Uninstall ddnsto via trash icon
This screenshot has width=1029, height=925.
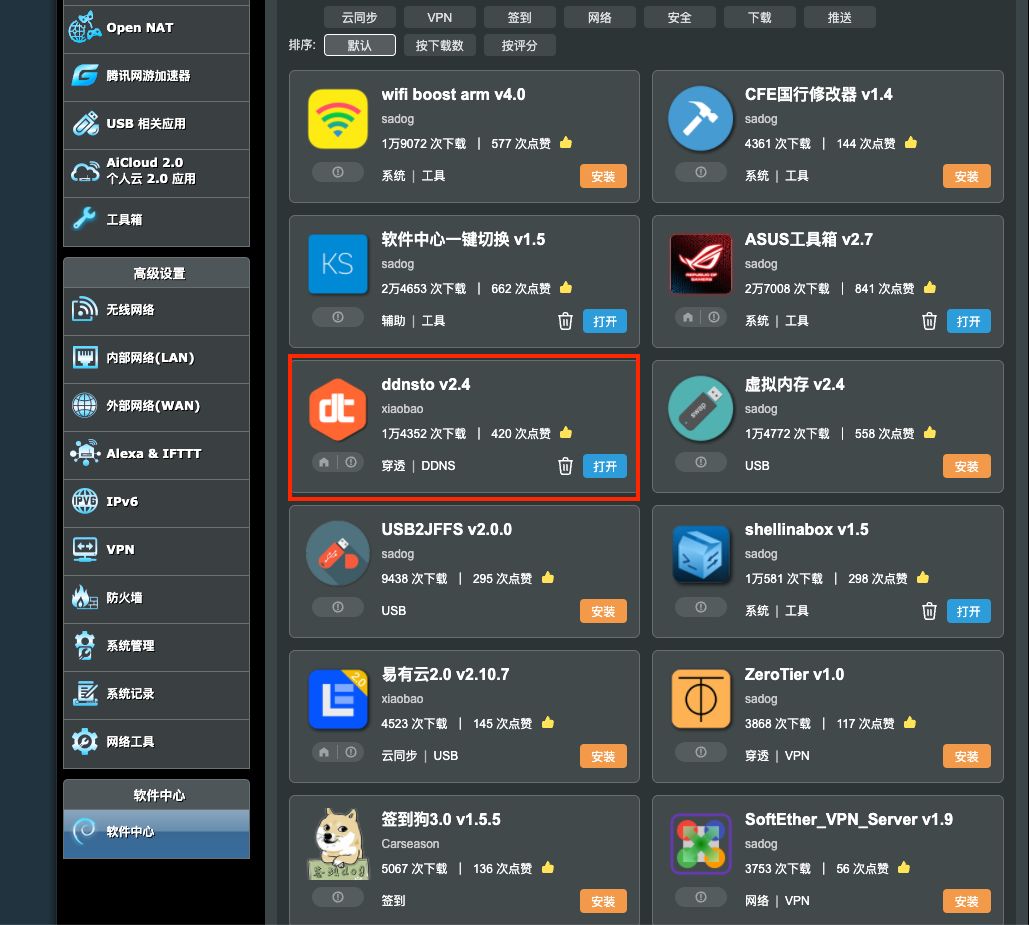point(565,466)
